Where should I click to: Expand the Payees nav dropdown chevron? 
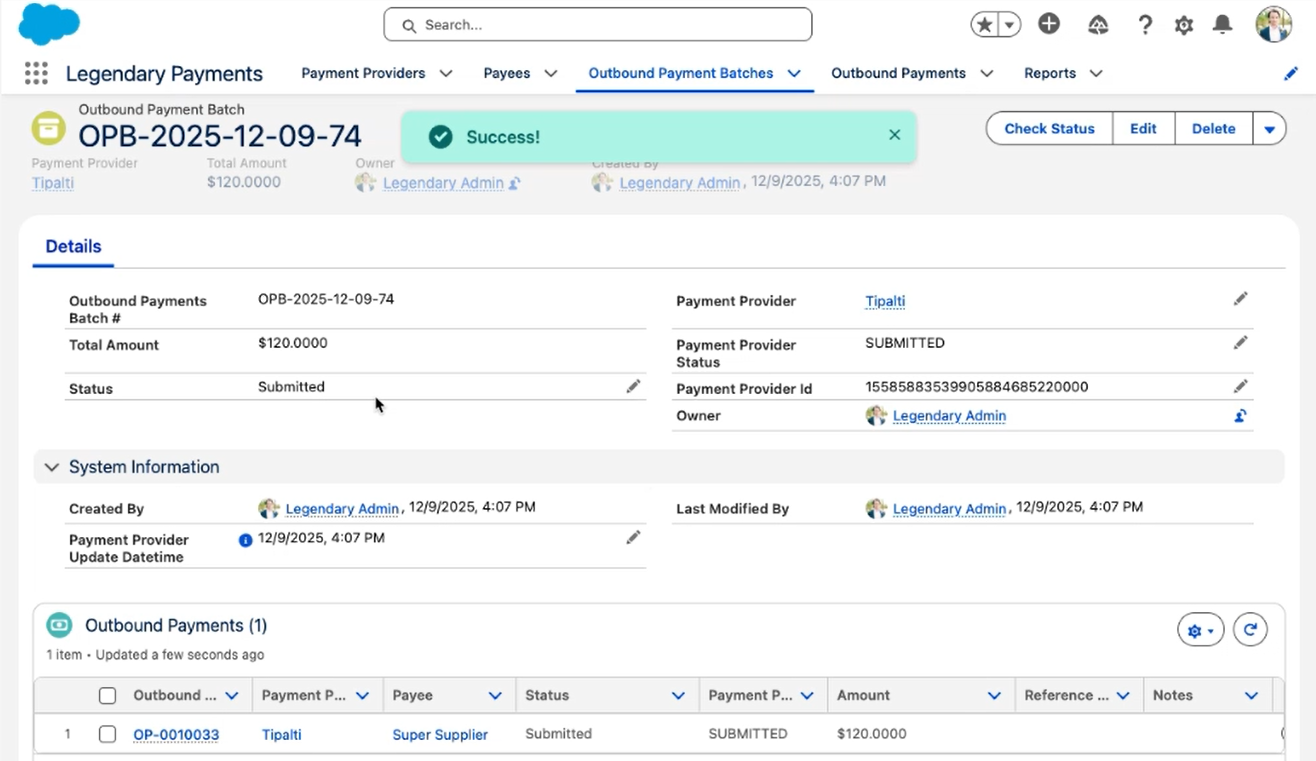(550, 73)
